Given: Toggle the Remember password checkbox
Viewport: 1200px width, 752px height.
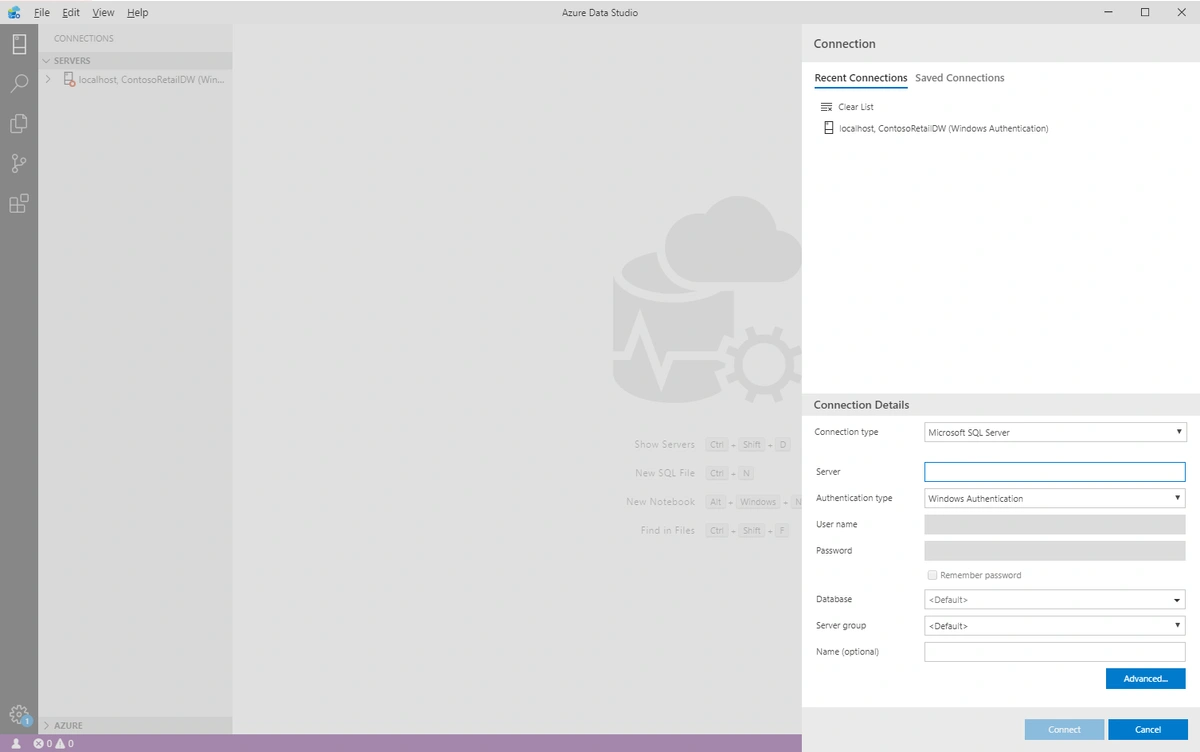Looking at the screenshot, I should [932, 575].
